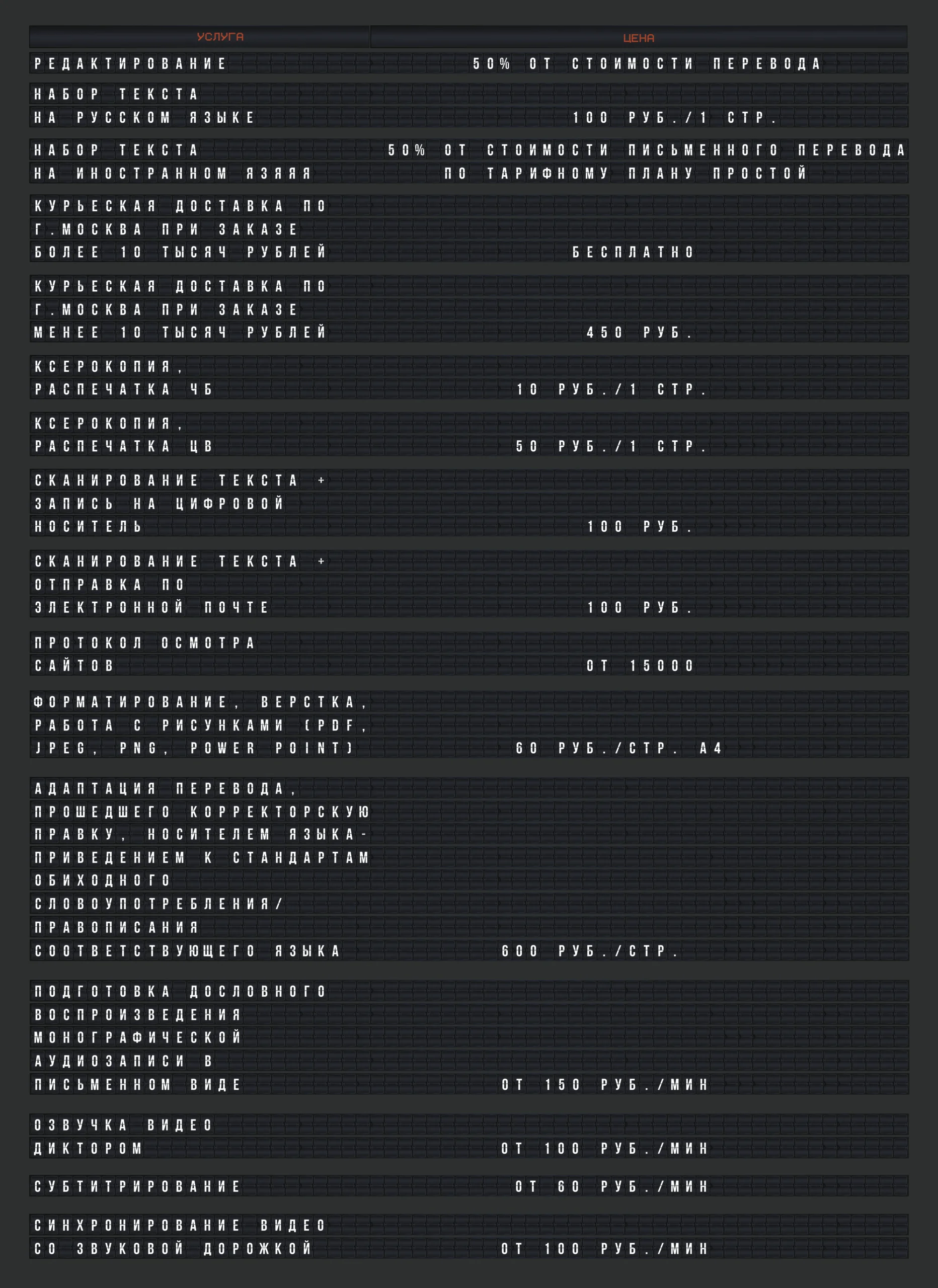Select МЕНЕЕ 10 ТЫСЯЧ РУБЛЕЙ line

click(180, 332)
